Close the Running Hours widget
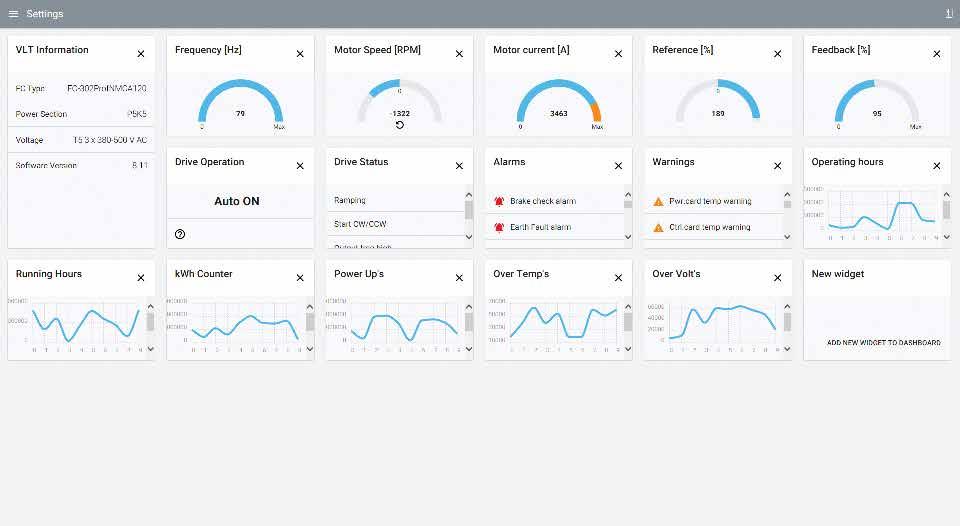The image size is (960, 526). [141, 278]
